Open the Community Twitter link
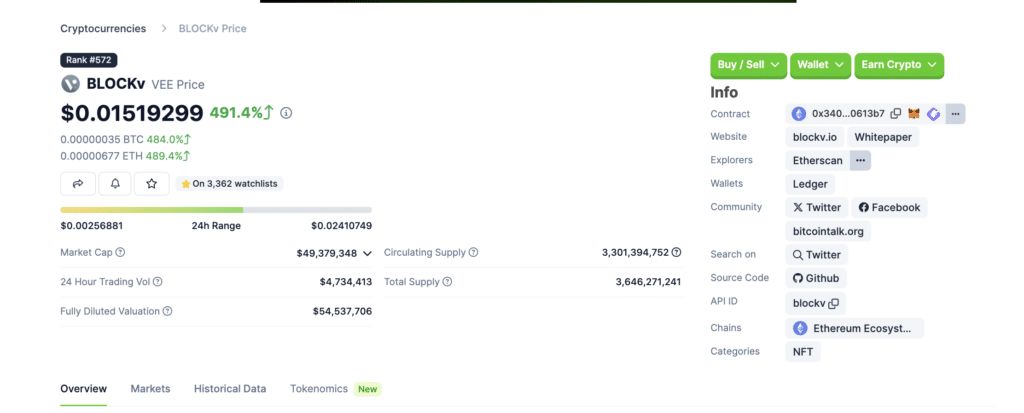This screenshot has height=413, width=1024. pyautogui.click(x=817, y=208)
